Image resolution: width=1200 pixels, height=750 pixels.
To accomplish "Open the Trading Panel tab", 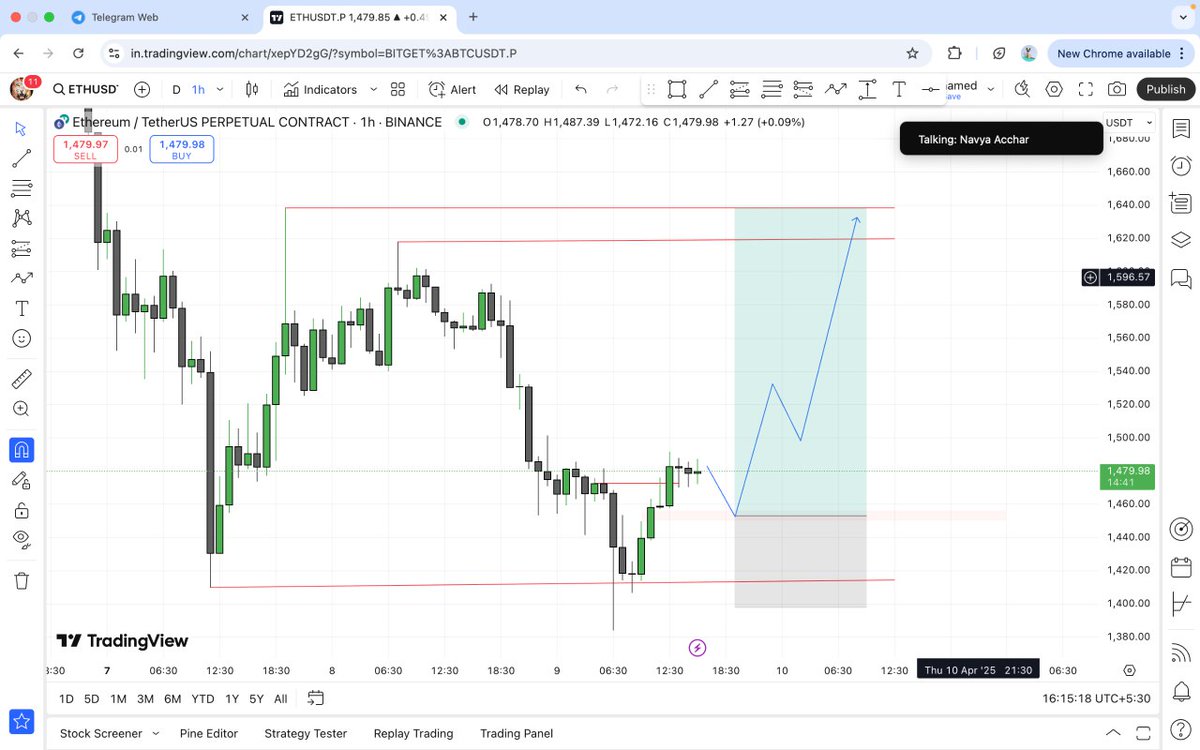I will (x=516, y=733).
